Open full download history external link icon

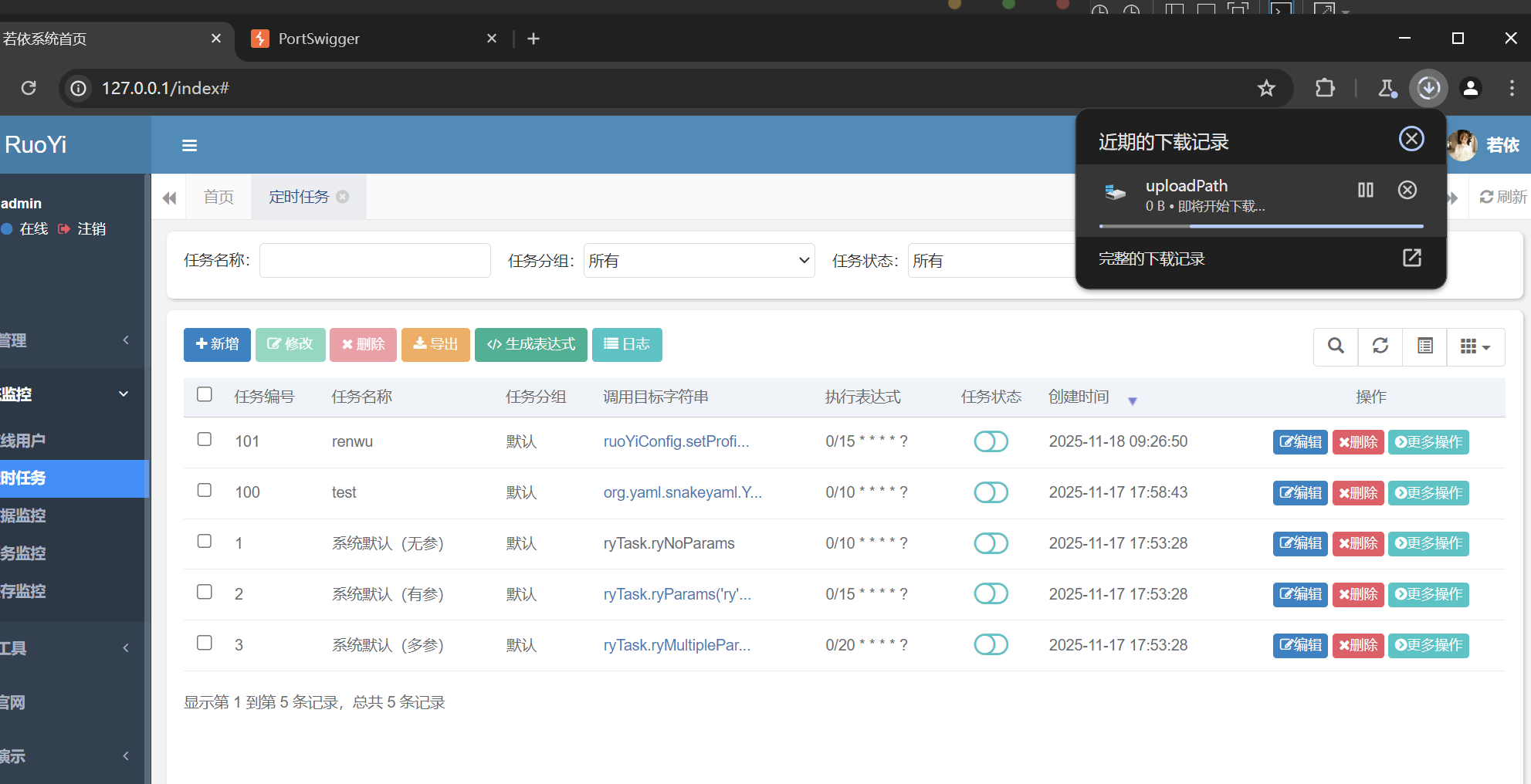click(x=1411, y=259)
